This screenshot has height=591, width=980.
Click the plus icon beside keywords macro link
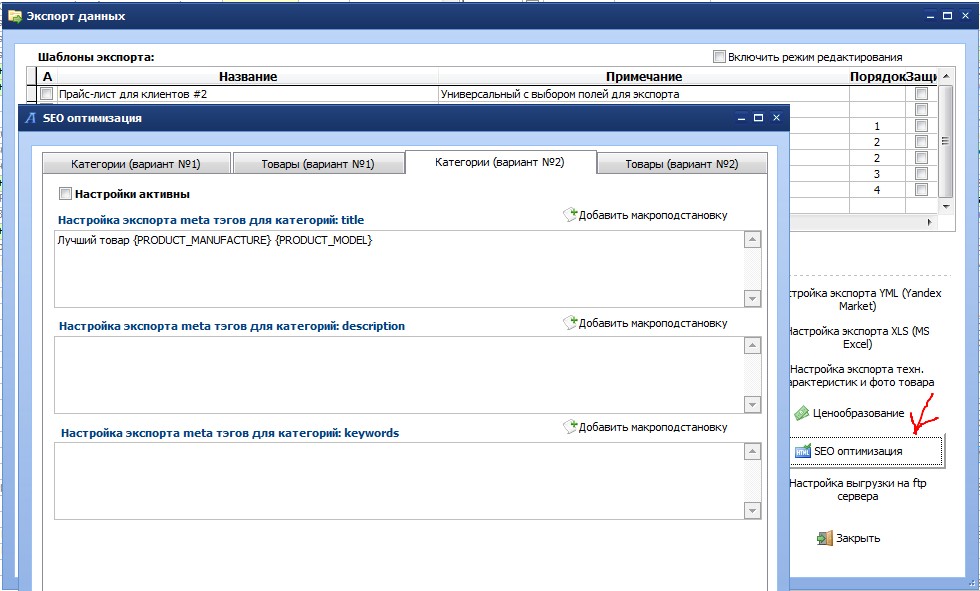pyautogui.click(x=570, y=427)
